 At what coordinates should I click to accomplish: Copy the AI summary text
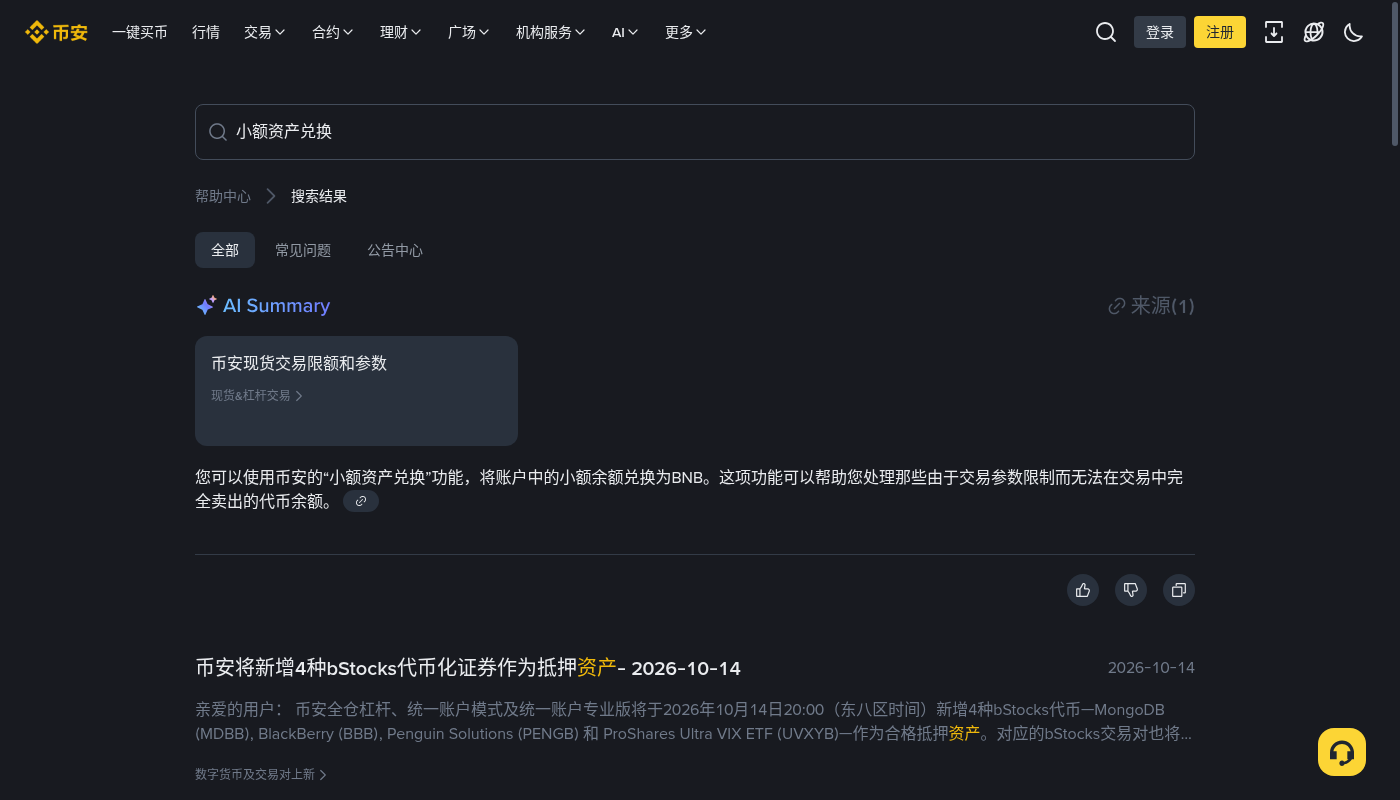pos(1179,590)
